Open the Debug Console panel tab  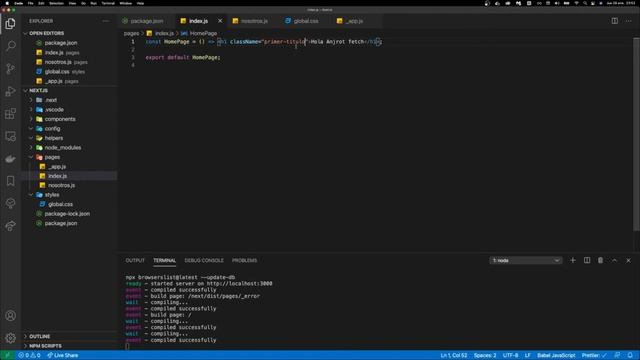point(204,260)
